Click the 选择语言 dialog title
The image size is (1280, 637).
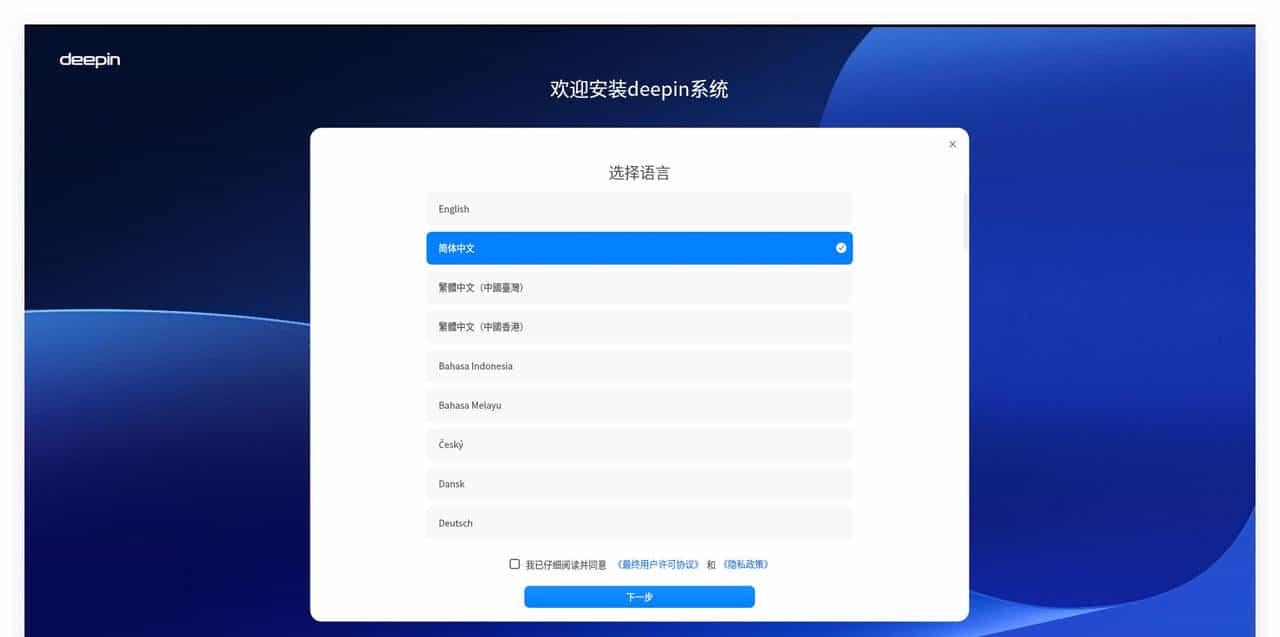tap(639, 172)
